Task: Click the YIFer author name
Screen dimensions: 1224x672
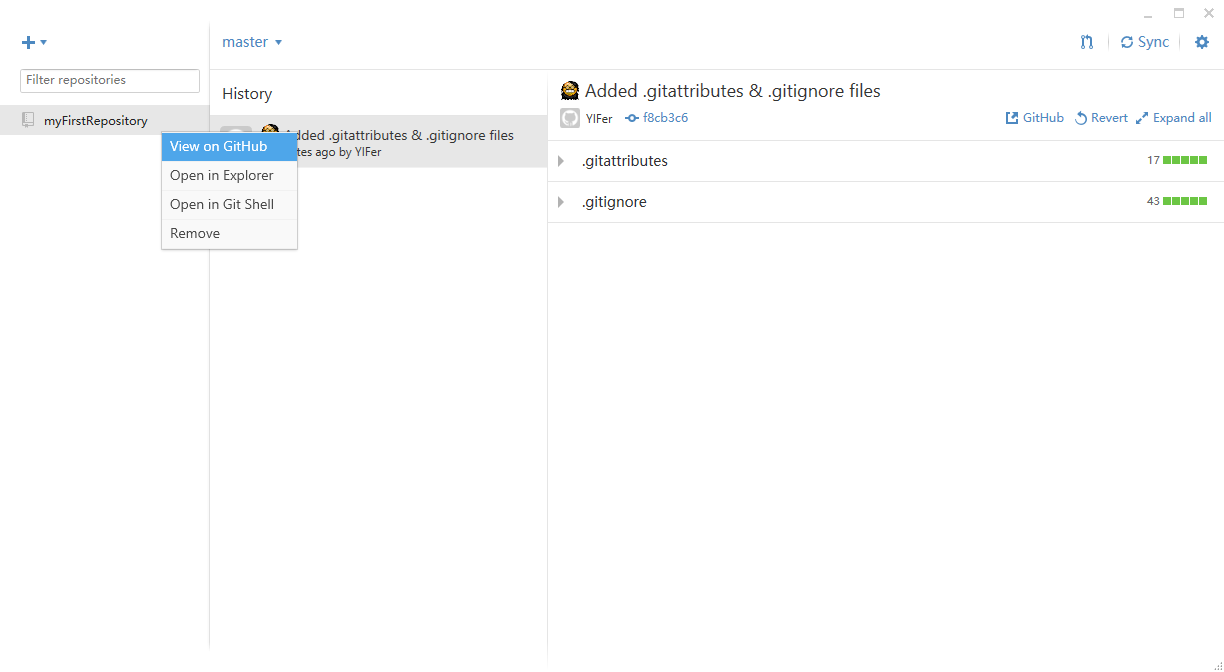Action: [599, 119]
